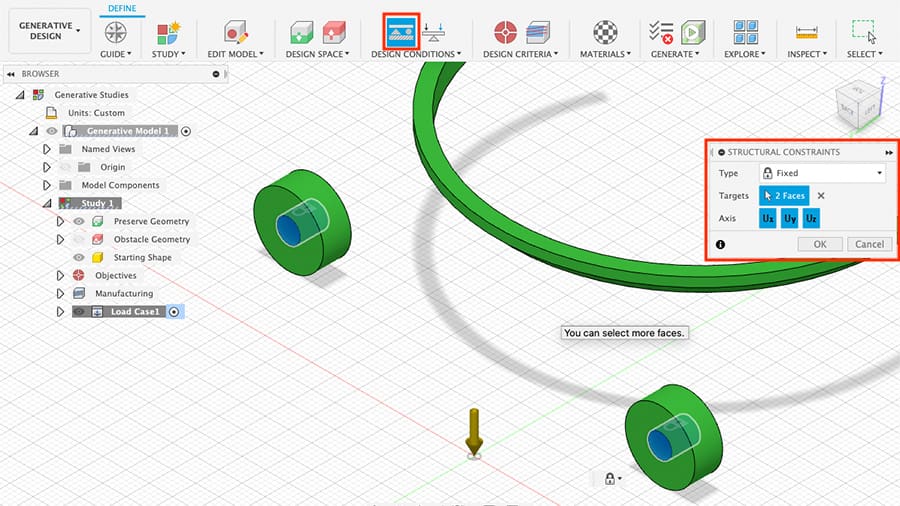Viewport: 900px width, 506px height.
Task: Choose the red Obstacle Geometry tool
Action: tap(334, 32)
